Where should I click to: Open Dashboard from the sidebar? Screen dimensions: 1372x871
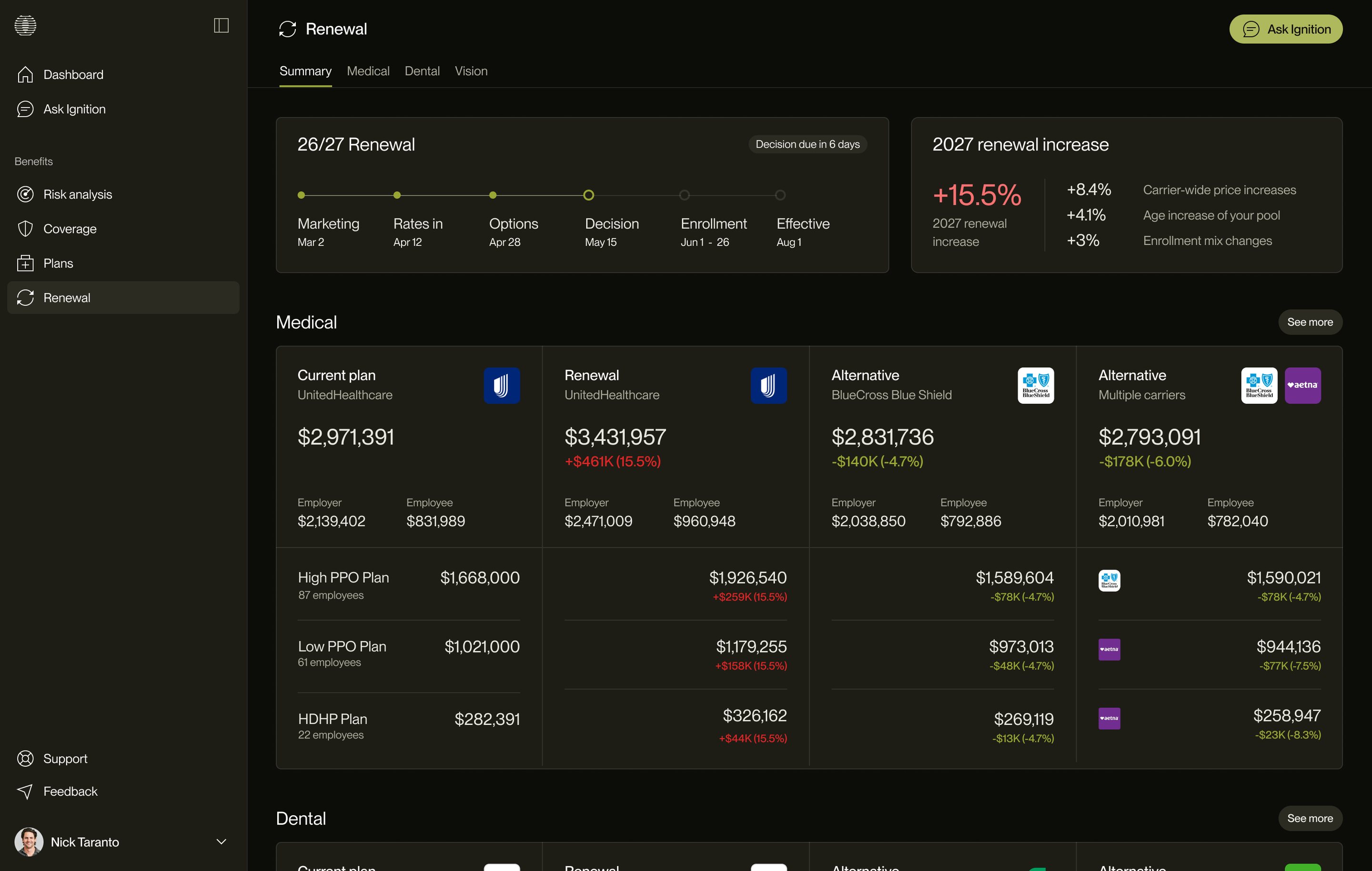pos(123,75)
